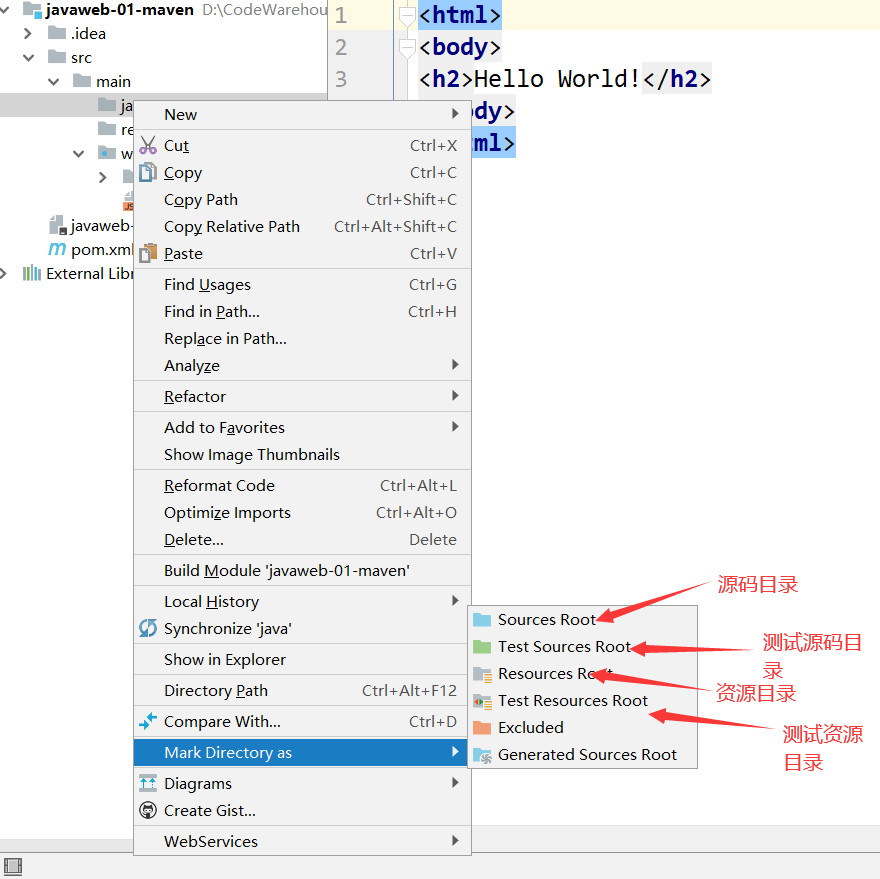Select Replace in Path menu item
The width and height of the screenshot is (880, 879).
[x=302, y=338]
